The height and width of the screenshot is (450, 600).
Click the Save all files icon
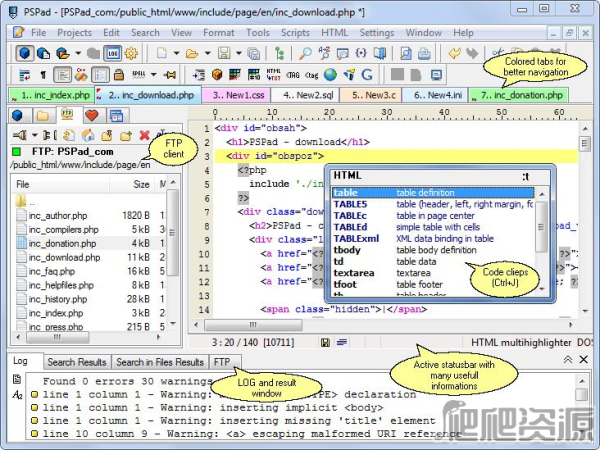253,53
